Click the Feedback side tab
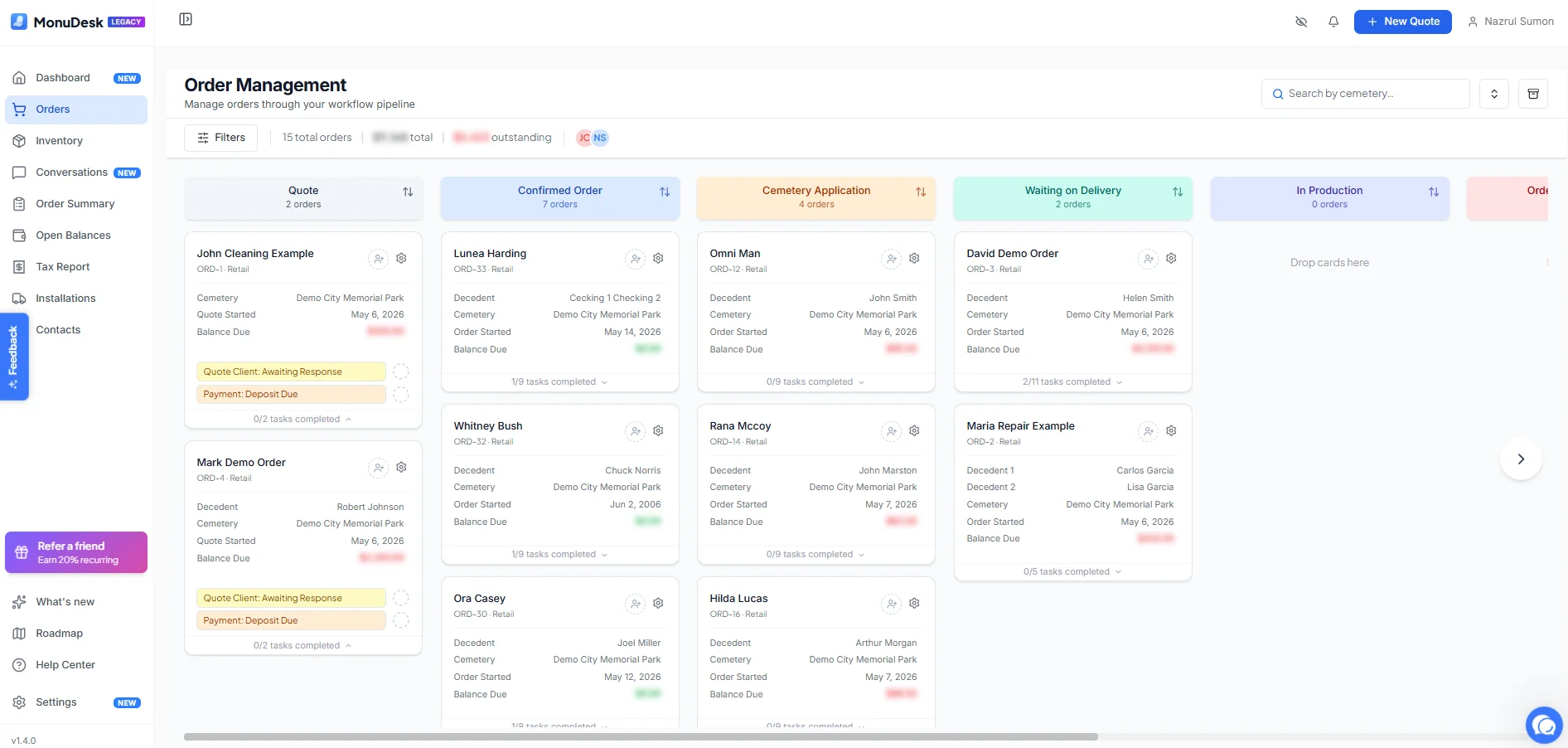Viewport: 1568px width, 748px height. click(x=14, y=357)
